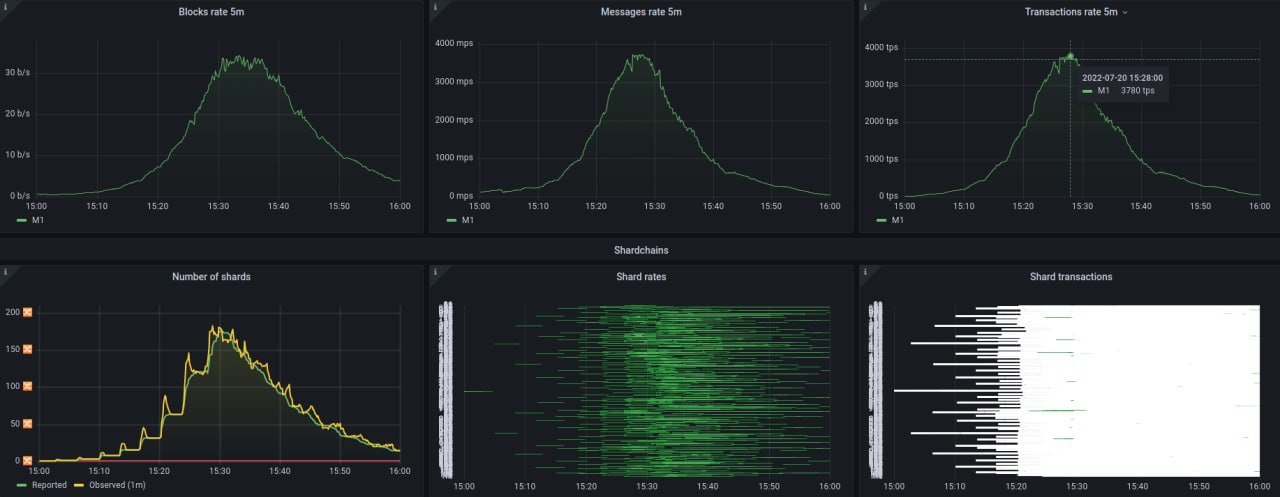Viewport: 1280px width, 497px height.
Task: Click the Shard rates panel info icon
Action: pyautogui.click(x=434, y=271)
